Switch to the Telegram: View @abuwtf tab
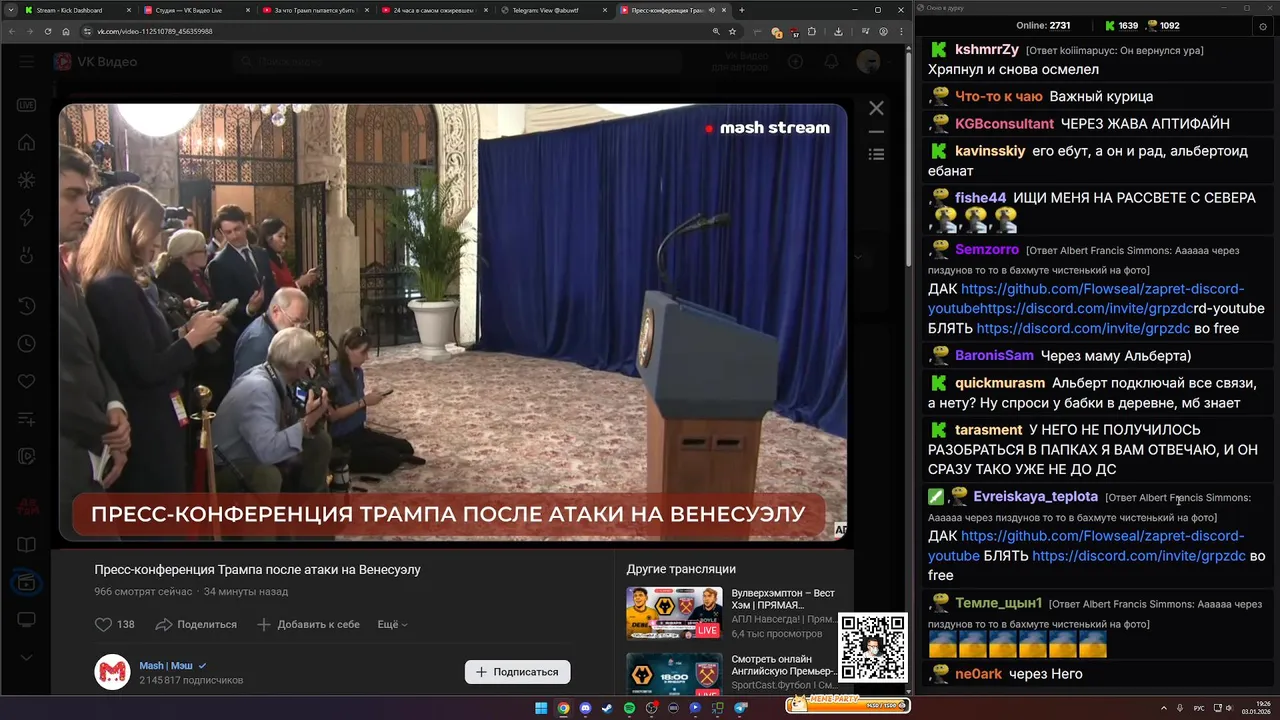The width and height of the screenshot is (1280, 720). 552,10
